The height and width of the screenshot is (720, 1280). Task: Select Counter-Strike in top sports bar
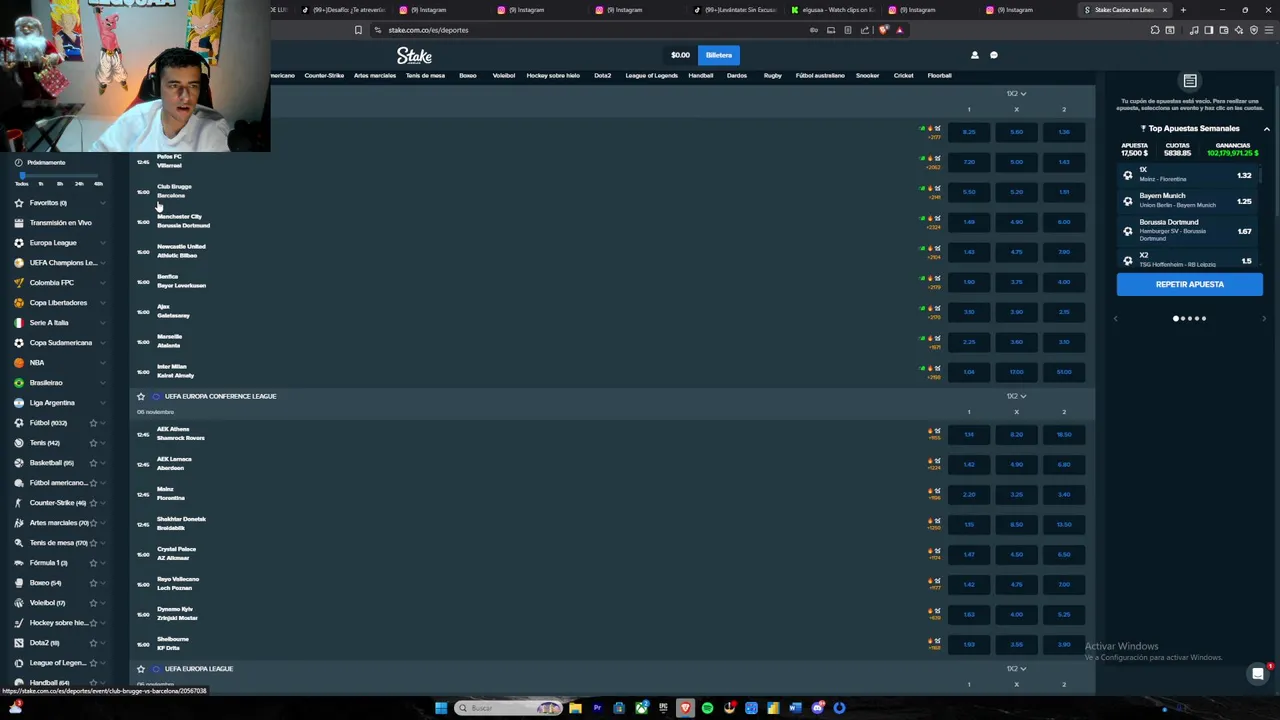(x=324, y=75)
